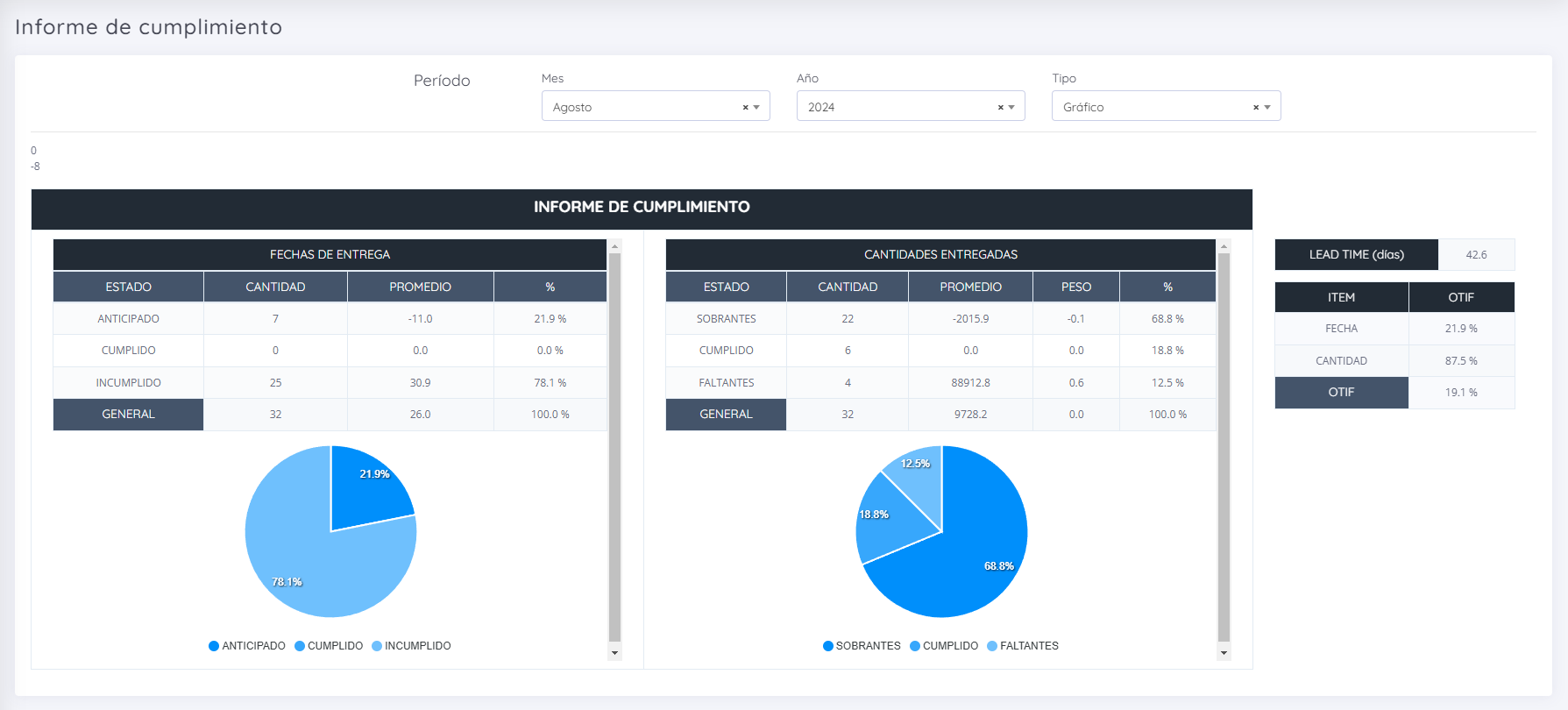The image size is (1568, 710).
Task: Open the Mes dropdown arrow
Action: click(756, 107)
